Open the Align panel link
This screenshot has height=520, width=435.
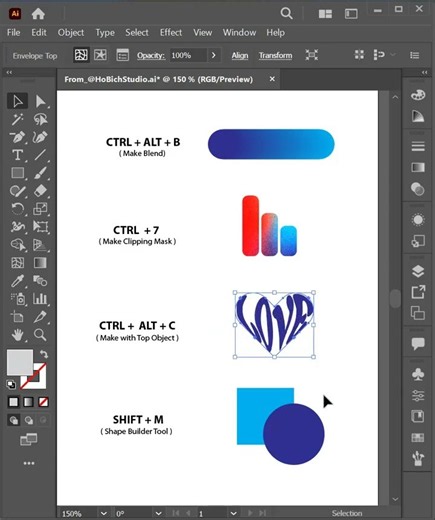tap(240, 55)
